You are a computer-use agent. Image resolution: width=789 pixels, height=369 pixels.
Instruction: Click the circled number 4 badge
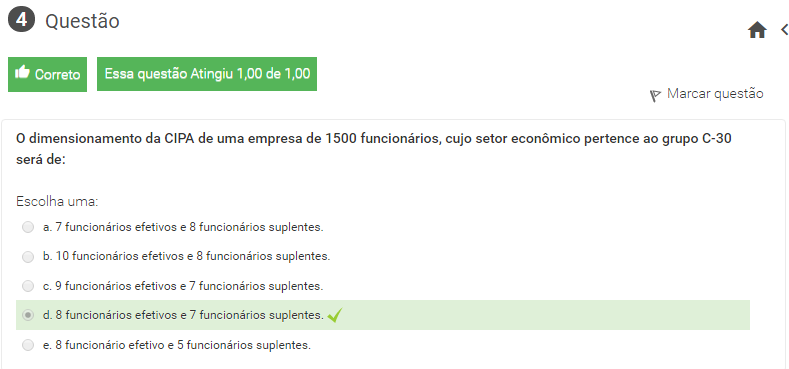point(22,21)
